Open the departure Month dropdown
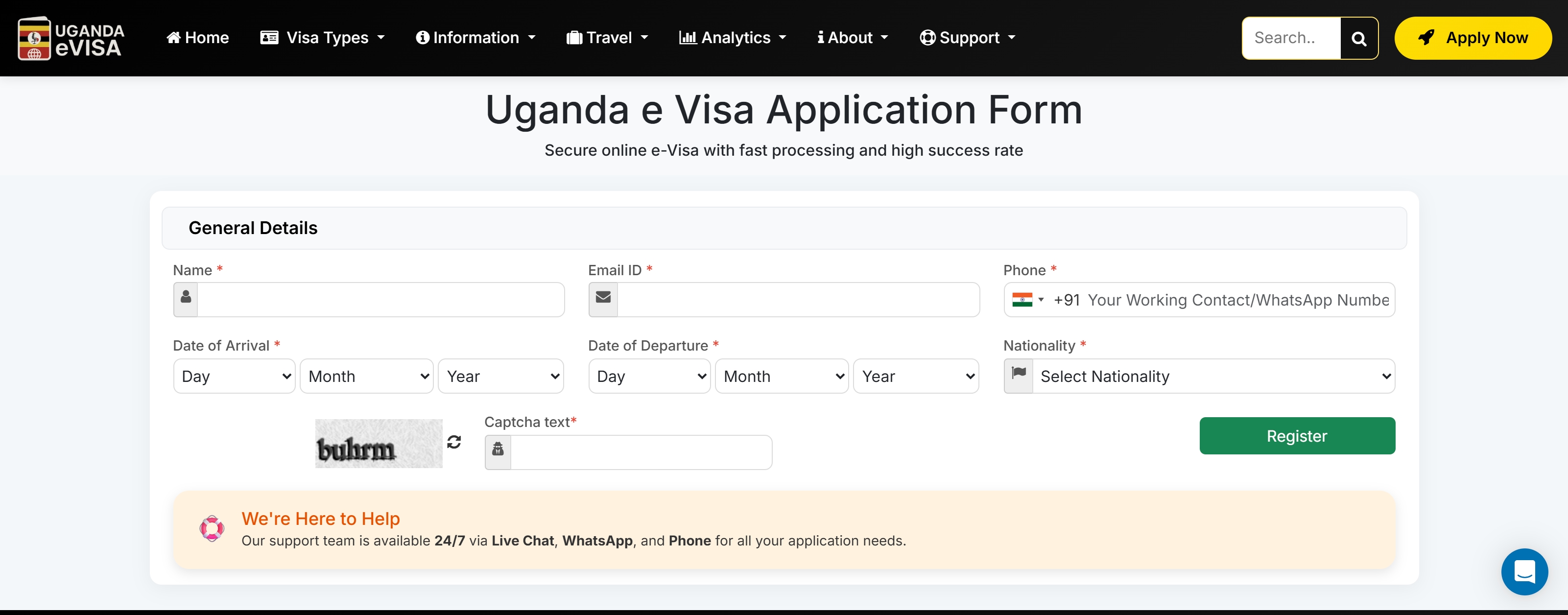The image size is (1568, 615). click(782, 377)
